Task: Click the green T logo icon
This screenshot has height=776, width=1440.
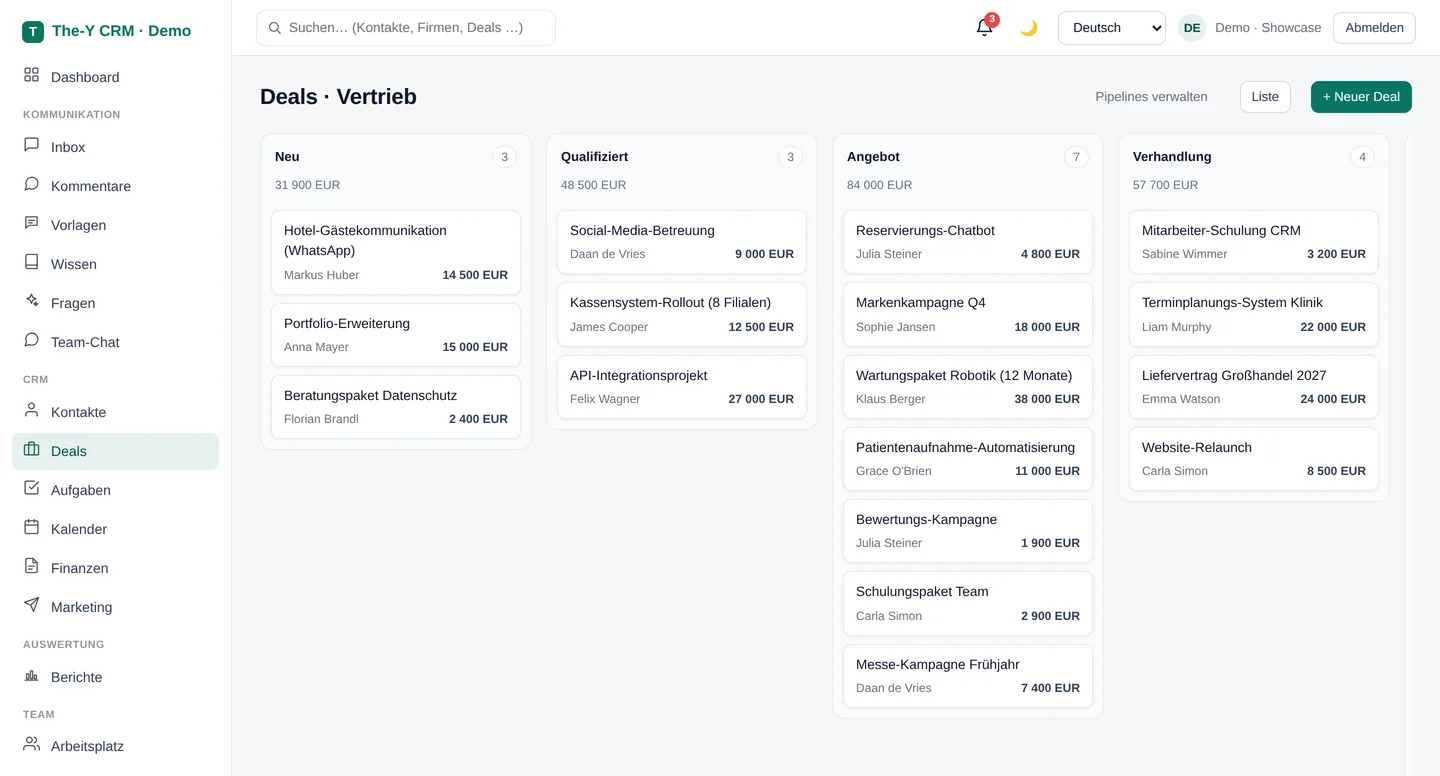Action: (33, 31)
